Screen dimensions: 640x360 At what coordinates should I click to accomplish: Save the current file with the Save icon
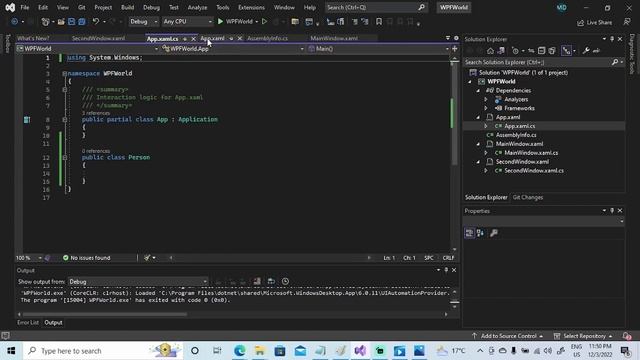pyautogui.click(x=71, y=22)
